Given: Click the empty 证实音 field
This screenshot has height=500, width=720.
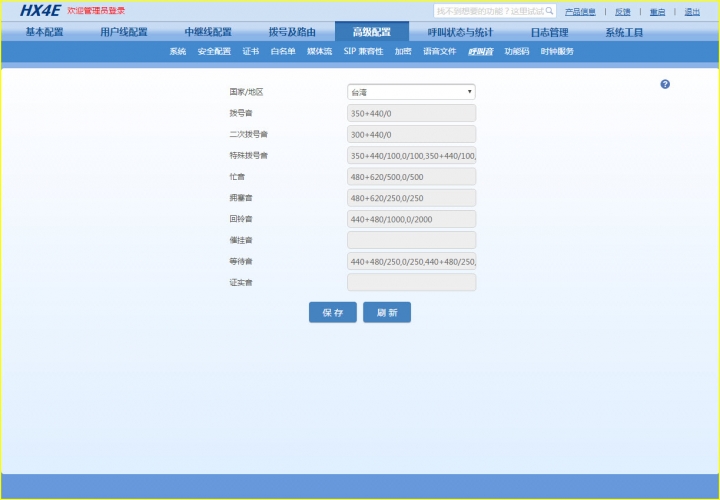Looking at the screenshot, I should 411,282.
